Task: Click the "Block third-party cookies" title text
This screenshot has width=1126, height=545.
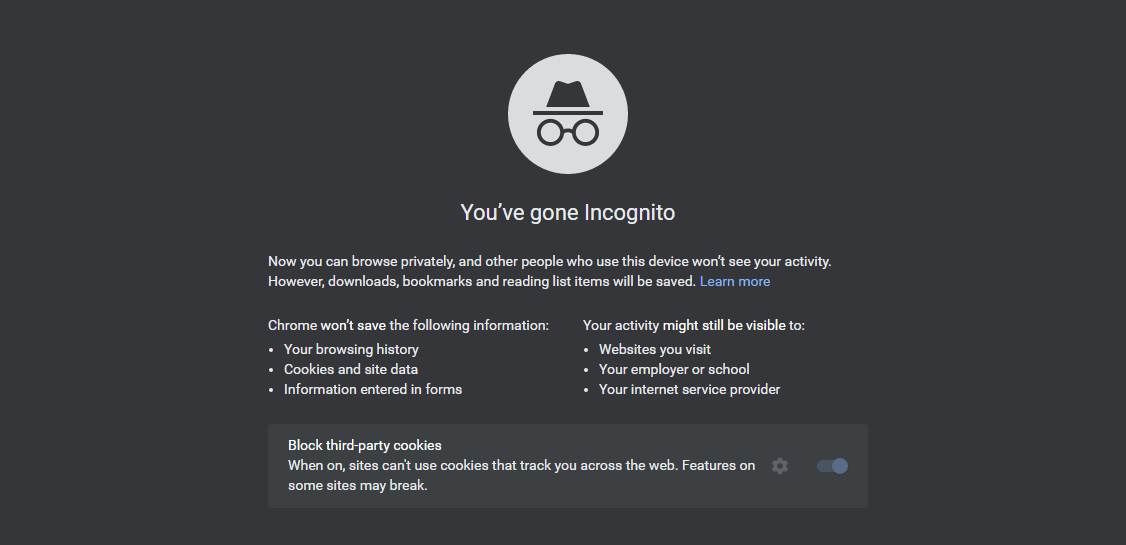Action: tap(365, 445)
